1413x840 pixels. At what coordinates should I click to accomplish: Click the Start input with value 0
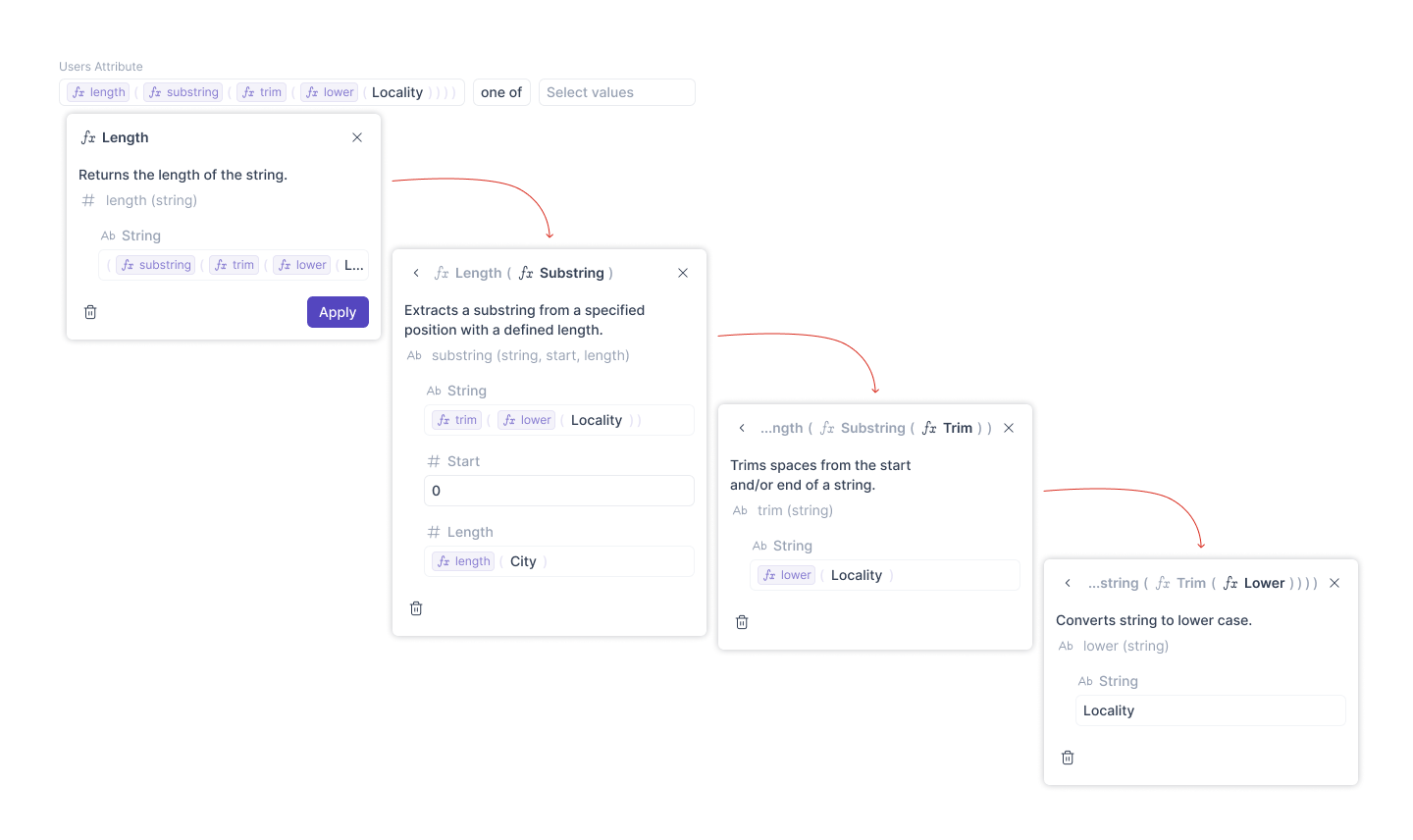click(x=559, y=491)
